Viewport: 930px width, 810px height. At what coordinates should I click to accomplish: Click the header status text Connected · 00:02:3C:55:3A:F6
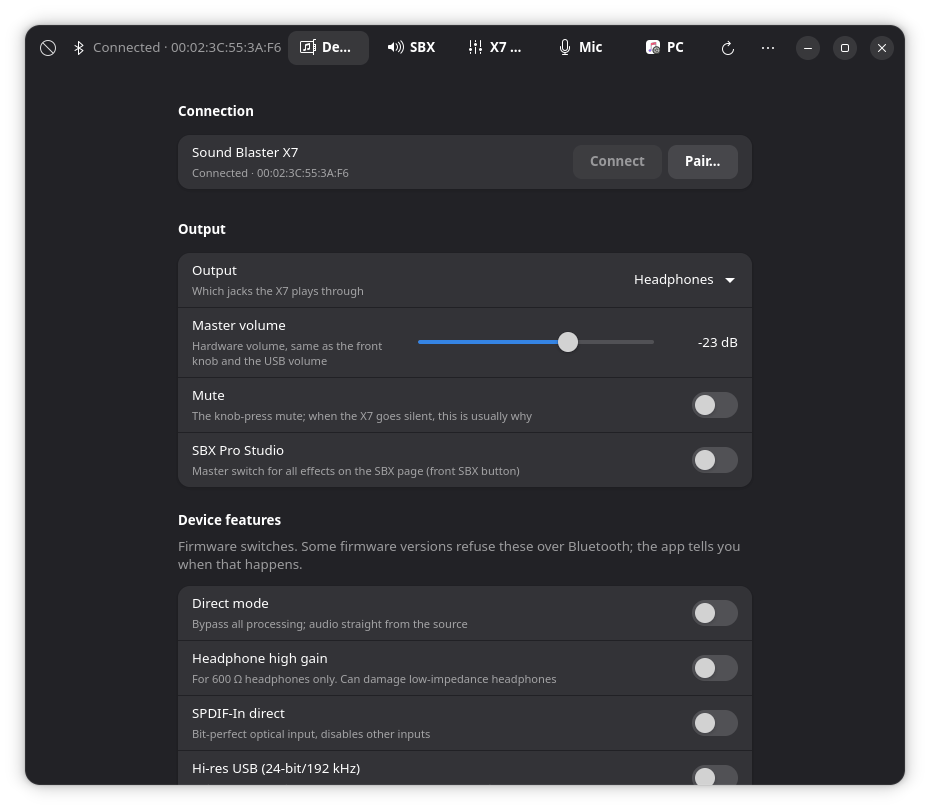coord(187,47)
